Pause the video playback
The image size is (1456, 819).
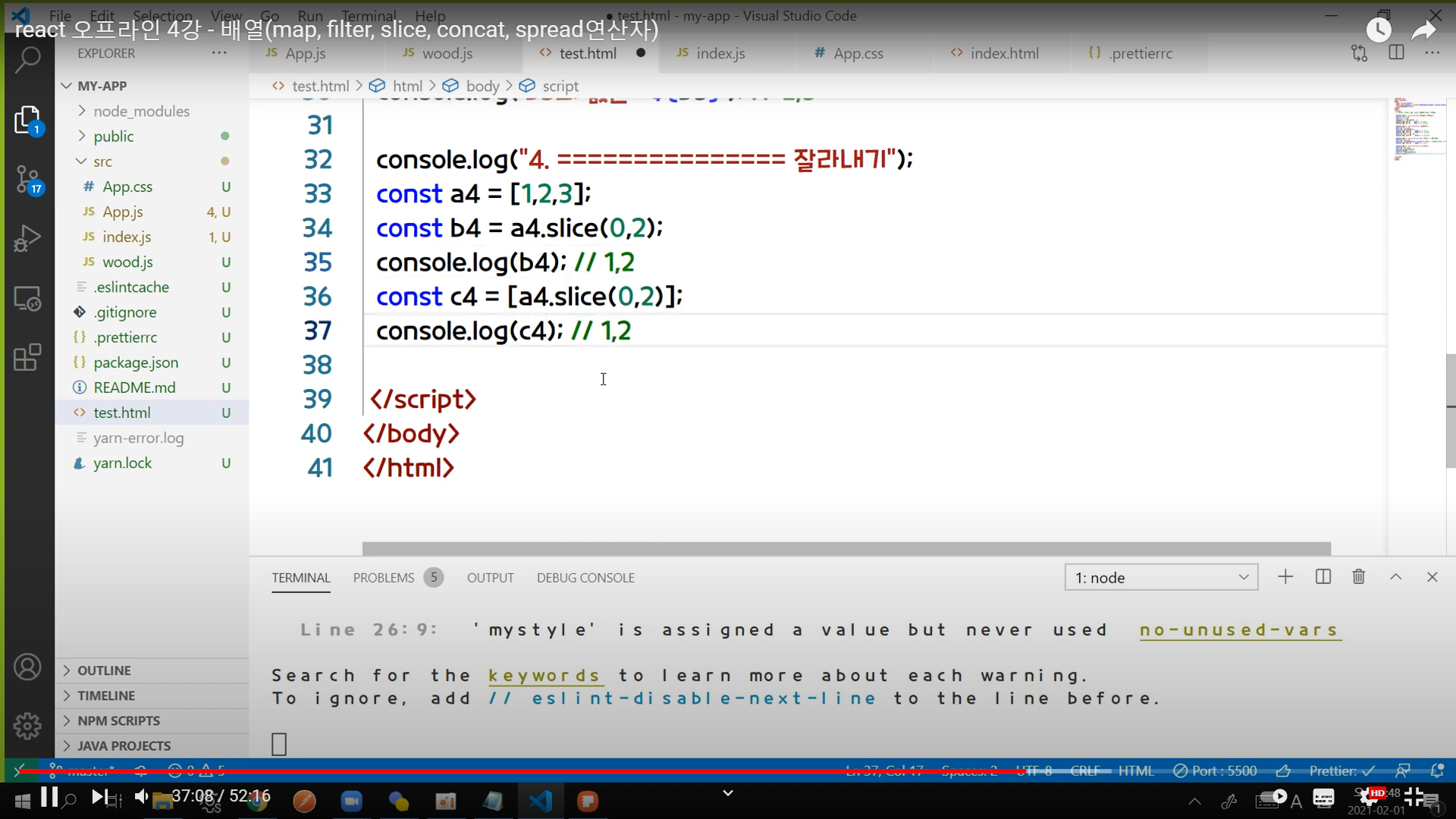tap(49, 797)
